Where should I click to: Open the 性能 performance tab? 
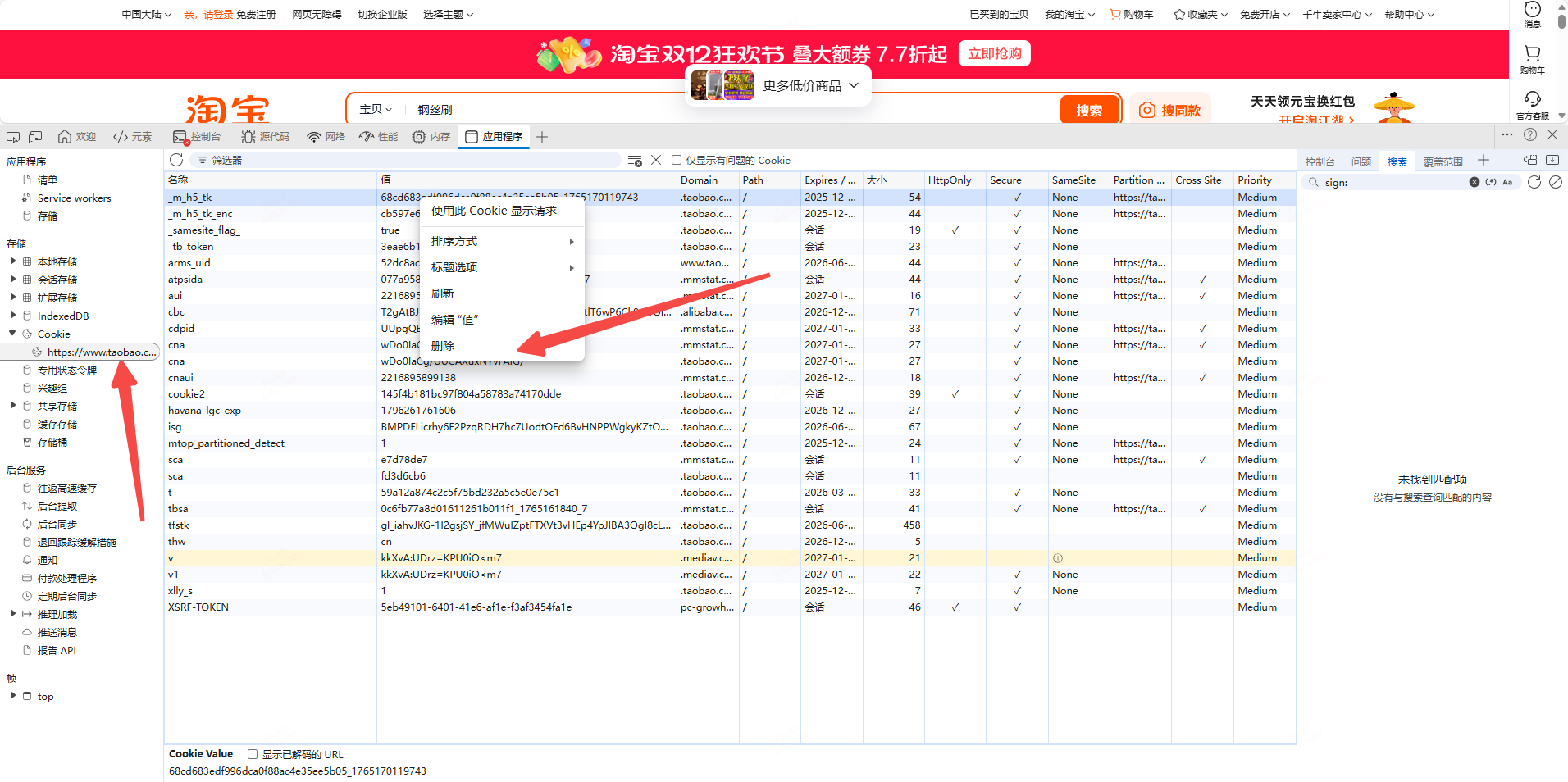tap(379, 137)
